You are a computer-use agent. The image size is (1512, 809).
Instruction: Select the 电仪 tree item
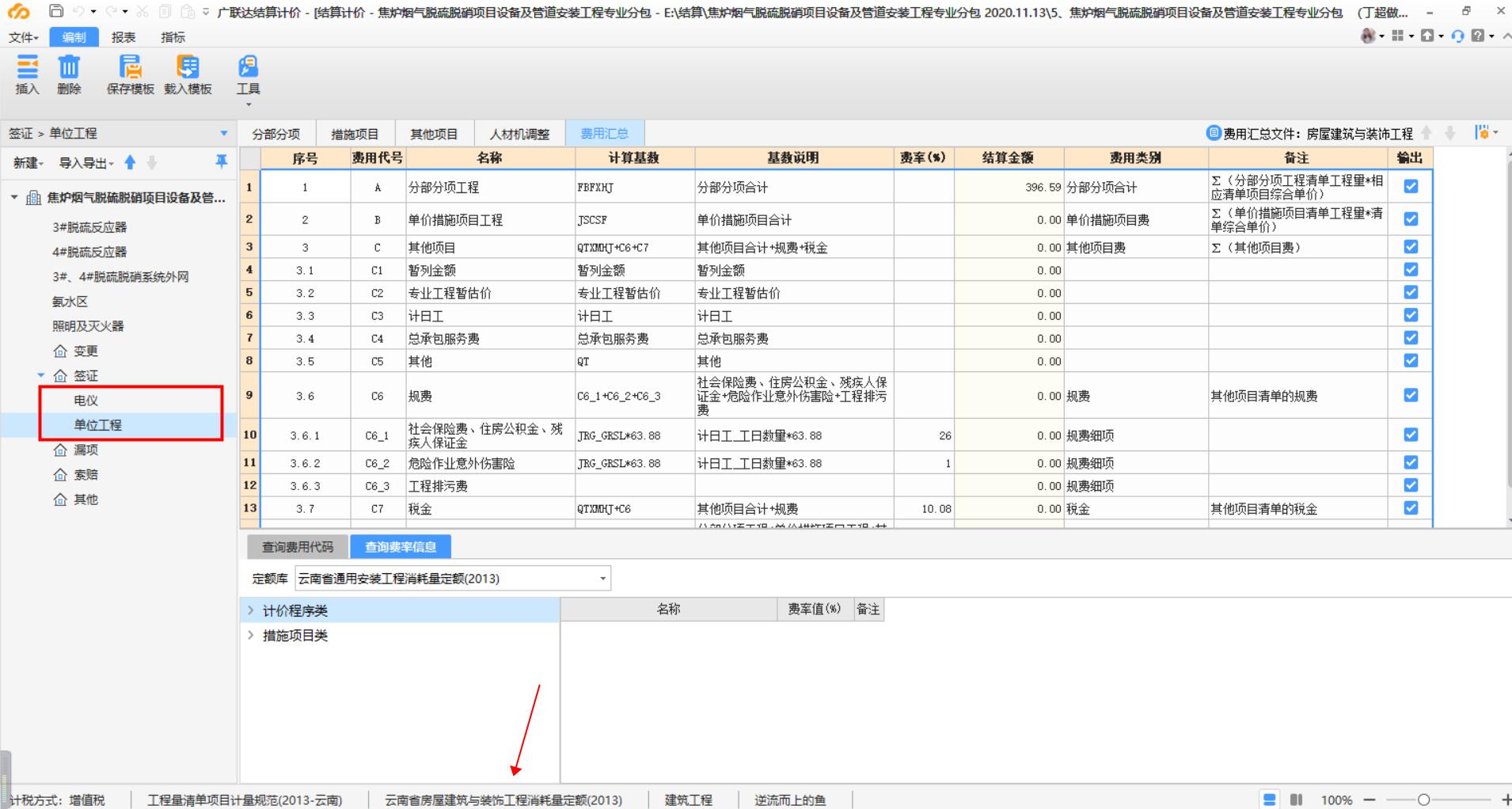[85, 401]
